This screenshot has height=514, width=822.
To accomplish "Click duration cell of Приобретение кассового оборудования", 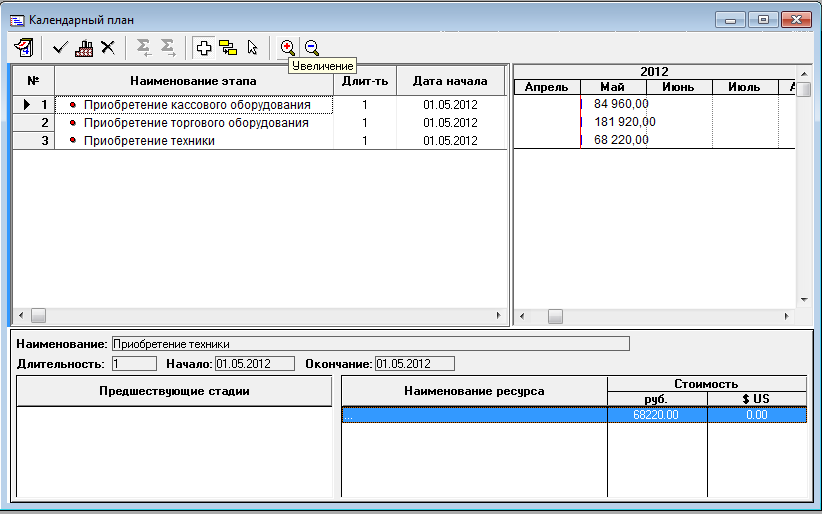I will coord(365,105).
